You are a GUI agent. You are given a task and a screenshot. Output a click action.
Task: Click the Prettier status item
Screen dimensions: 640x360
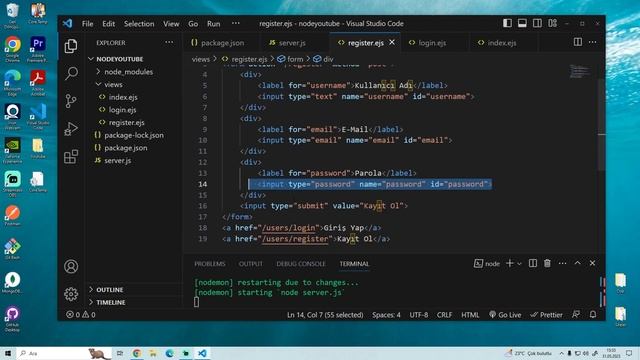(x=546, y=315)
